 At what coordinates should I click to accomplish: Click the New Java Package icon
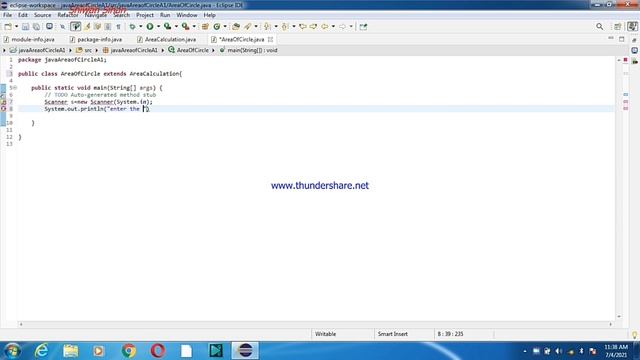(205, 27)
